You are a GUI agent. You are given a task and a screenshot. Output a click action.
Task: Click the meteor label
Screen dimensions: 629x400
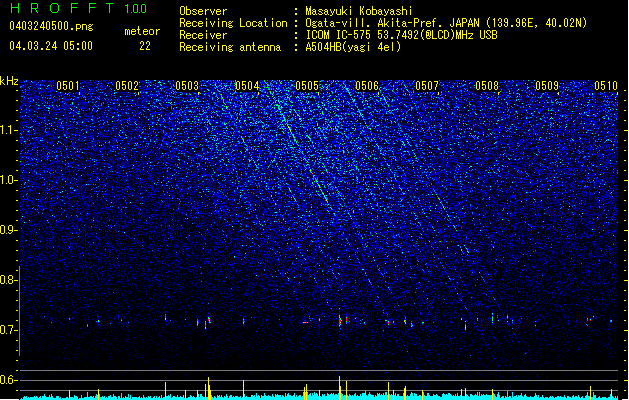coord(142,31)
